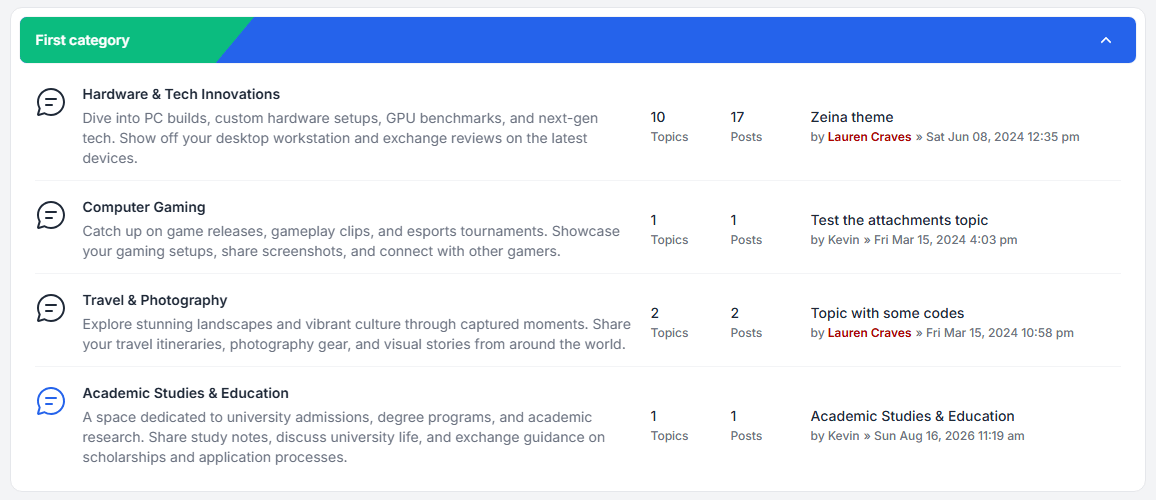Image resolution: width=1156 pixels, height=500 pixels.
Task: Click the Hardware forum description about PC builds
Action: point(340,138)
